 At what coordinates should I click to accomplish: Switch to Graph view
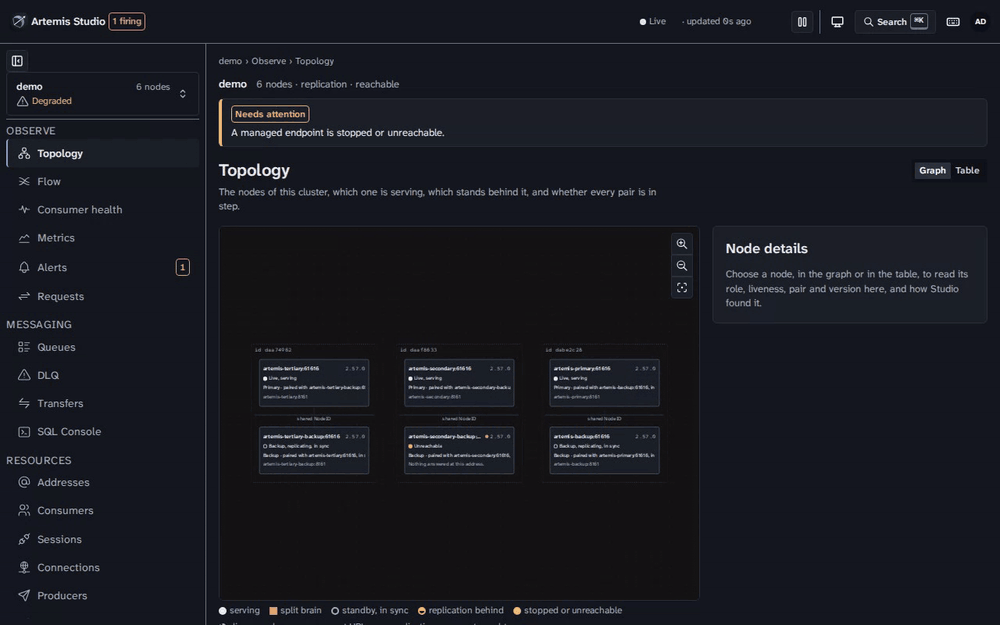point(932,170)
